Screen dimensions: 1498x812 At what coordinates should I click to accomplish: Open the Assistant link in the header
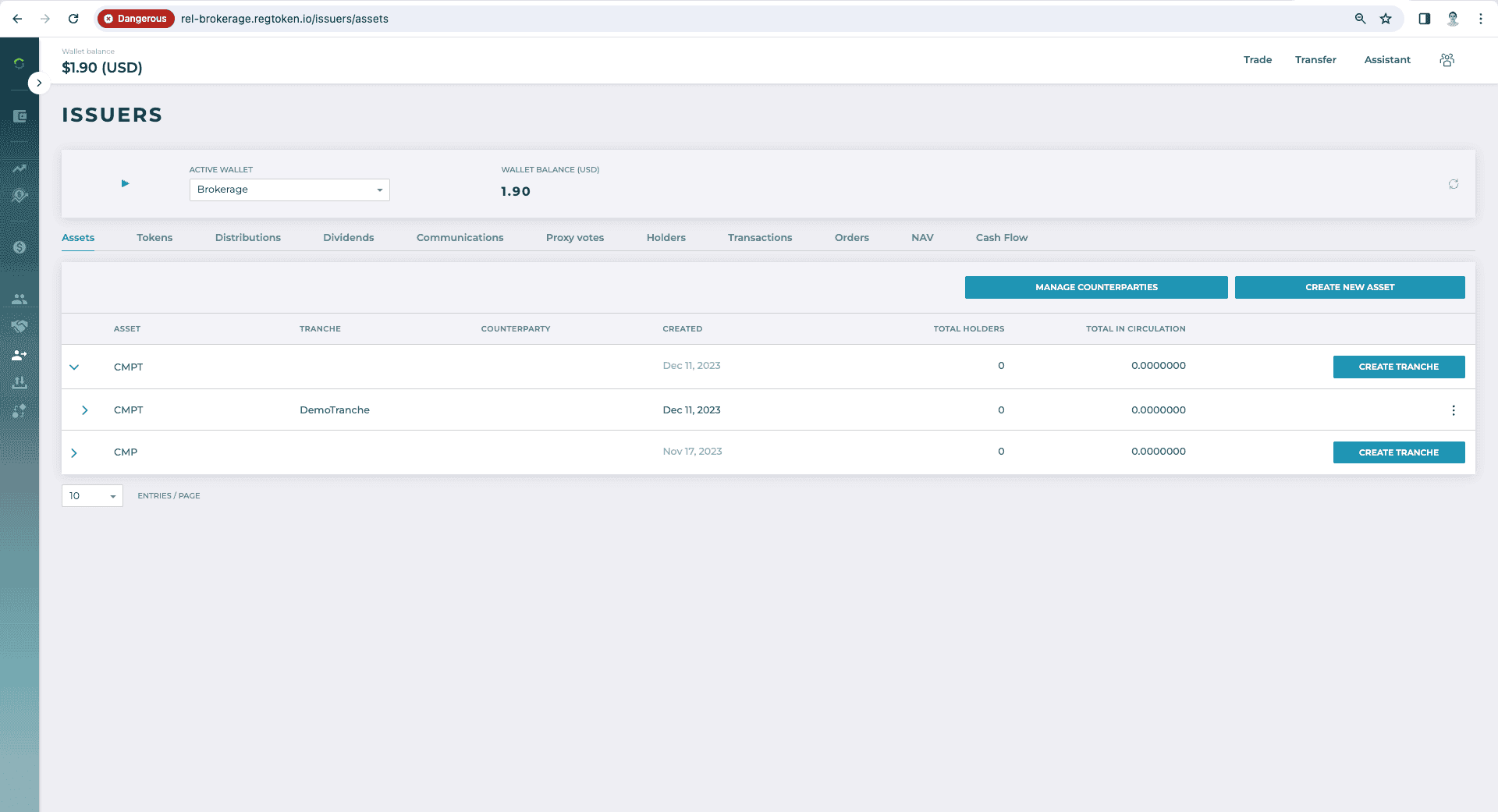1387,60
